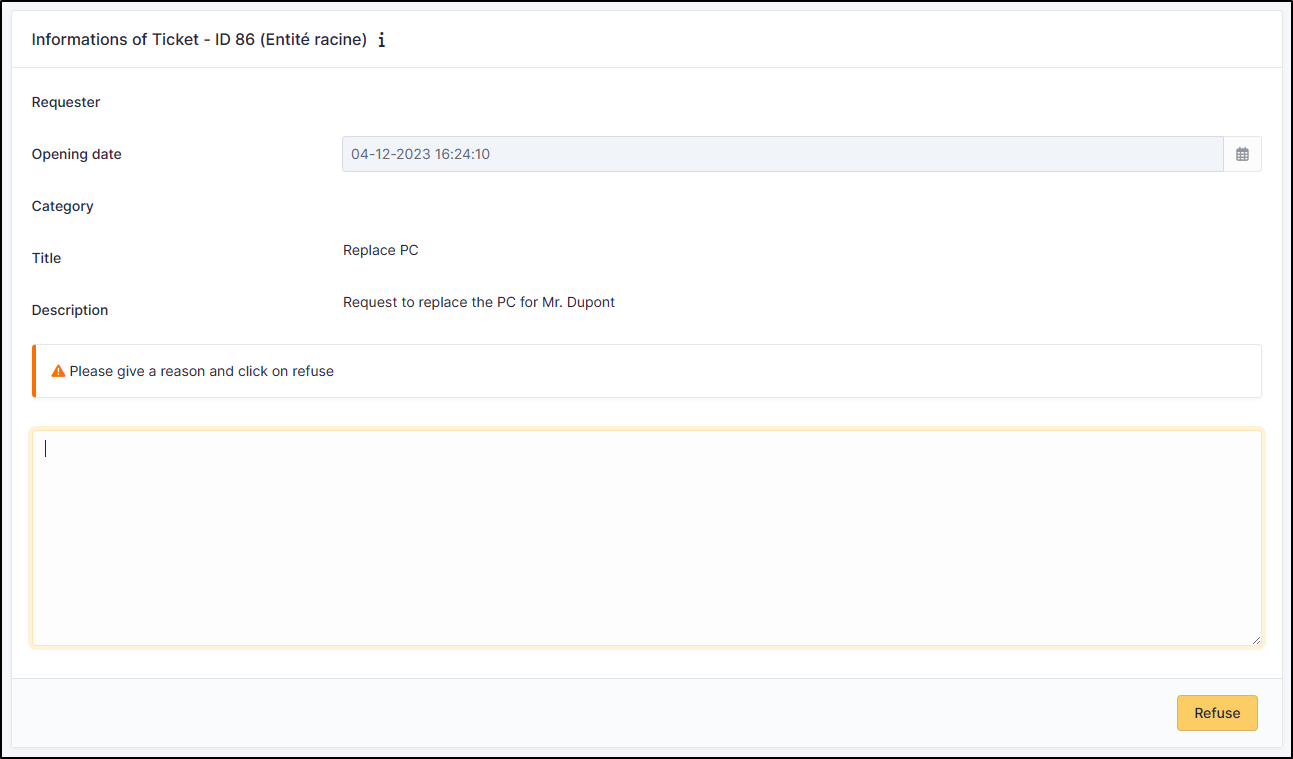Image resolution: width=1293 pixels, height=759 pixels.
Task: Click empty footer area left of Refuse
Action: pos(600,713)
